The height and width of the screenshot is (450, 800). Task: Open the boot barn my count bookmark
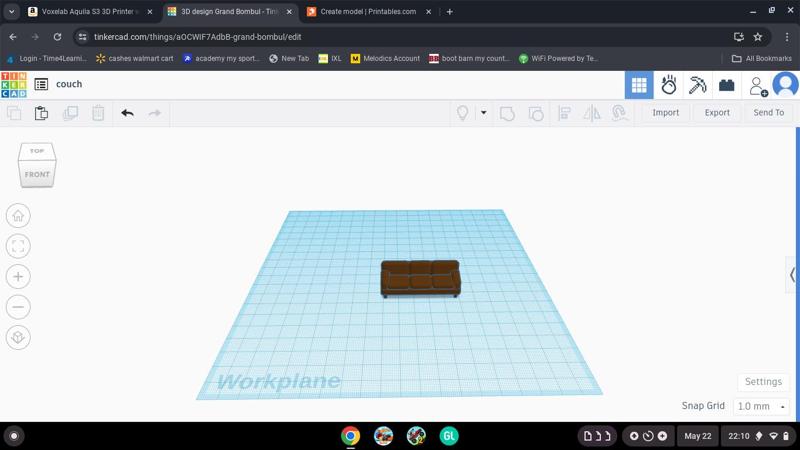tap(469, 59)
